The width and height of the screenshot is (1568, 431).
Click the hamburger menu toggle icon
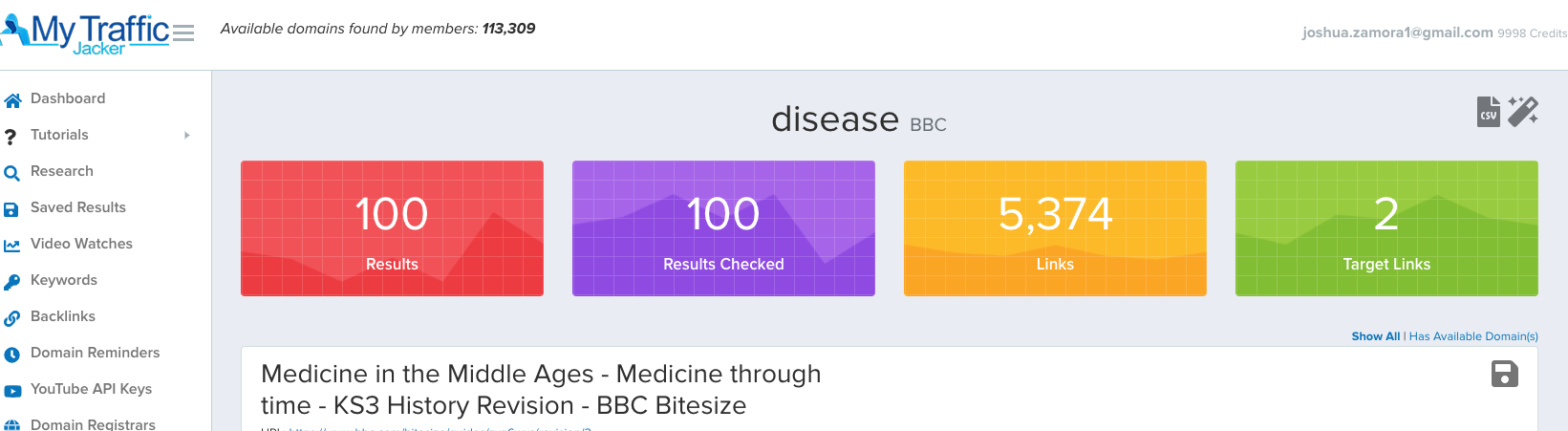(183, 33)
